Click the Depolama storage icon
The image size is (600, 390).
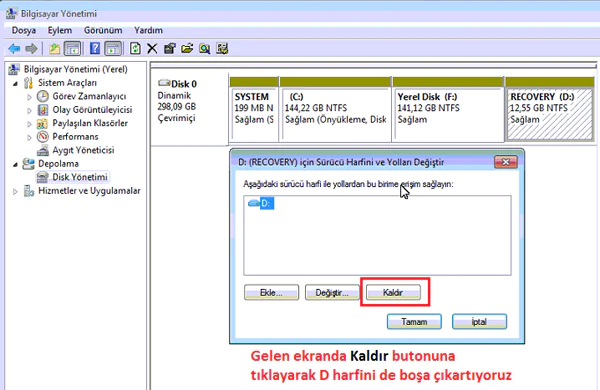click(28, 164)
